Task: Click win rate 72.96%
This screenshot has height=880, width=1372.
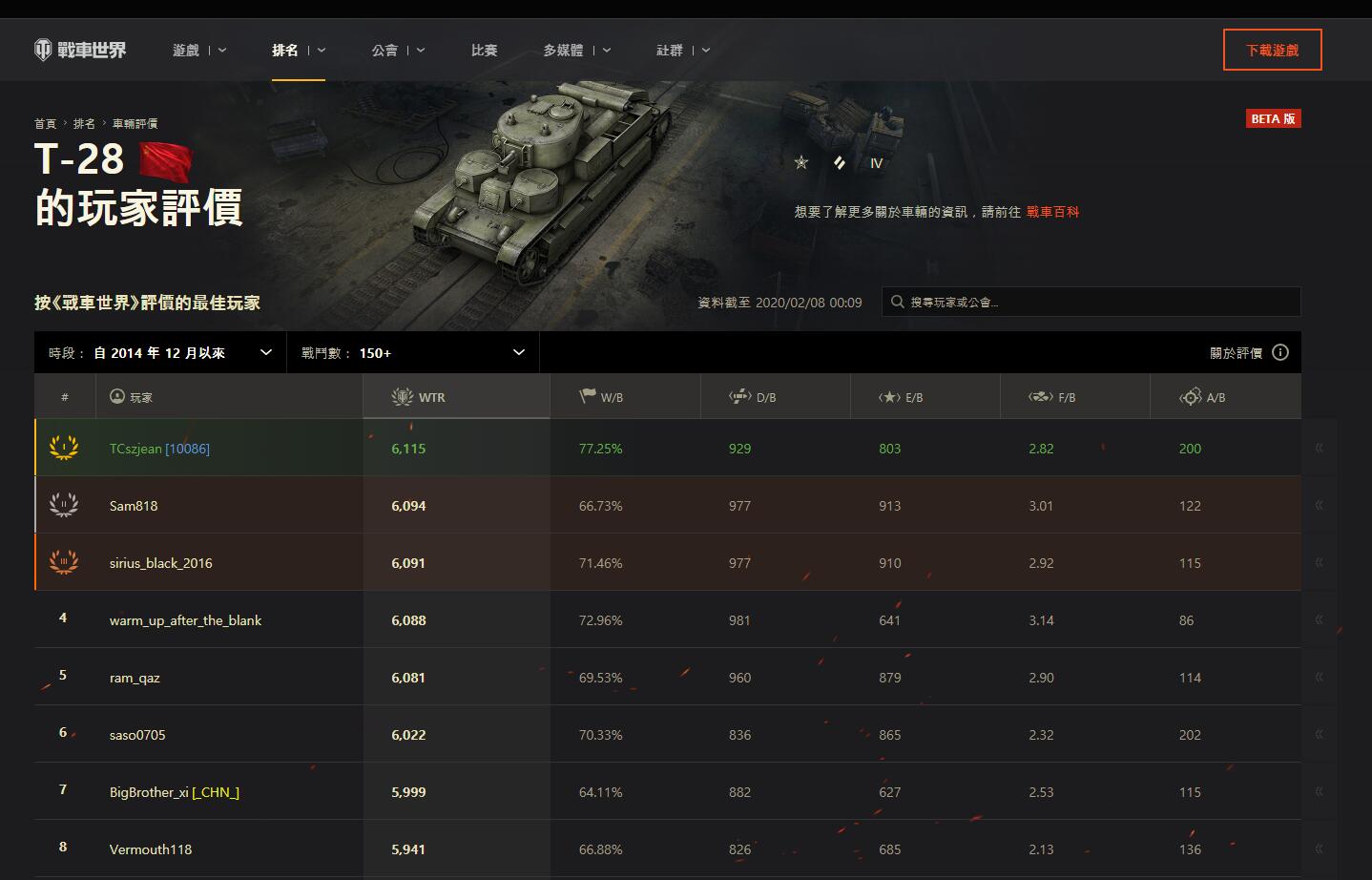Action: pos(600,620)
